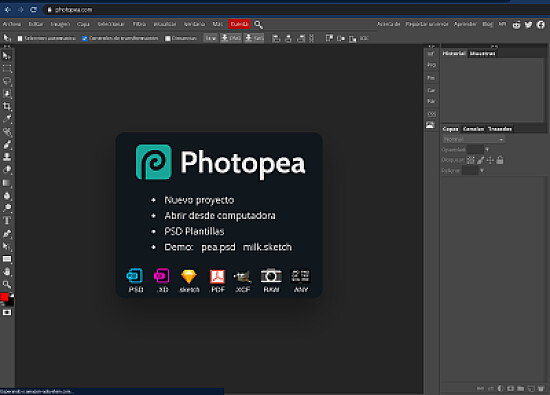This screenshot has width=550, height=395.
Task: Click the delete layer trash icon
Action: click(x=541, y=388)
